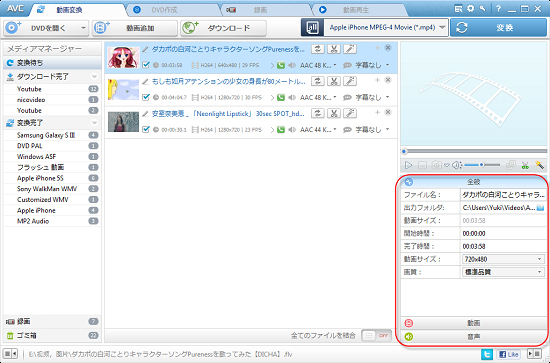Click the Facebook Like button
This screenshot has width=550, height=363.
508,354
